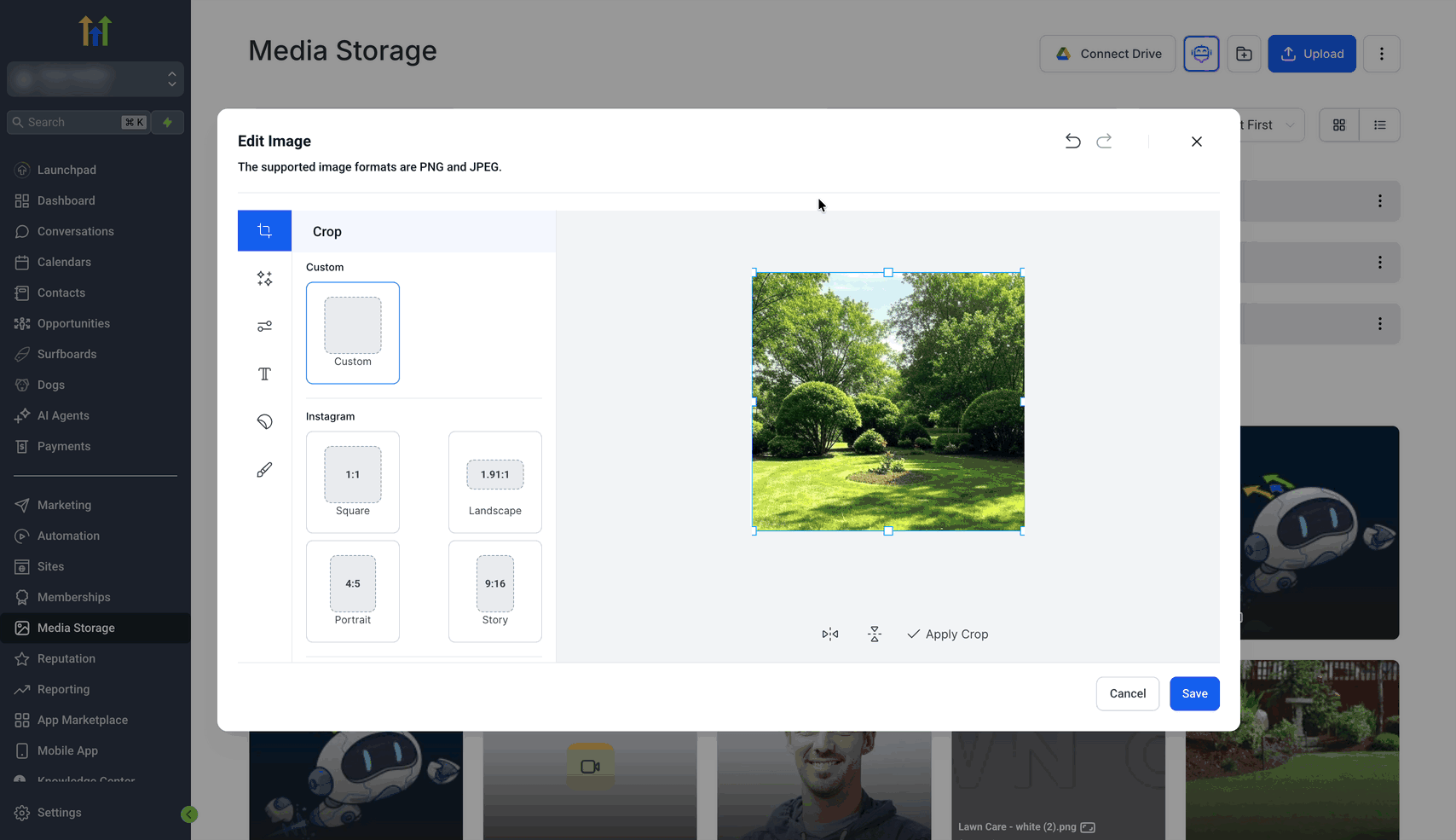Viewport: 1456px width, 840px height.
Task: Open the sort order dropdown
Action: [1271, 125]
